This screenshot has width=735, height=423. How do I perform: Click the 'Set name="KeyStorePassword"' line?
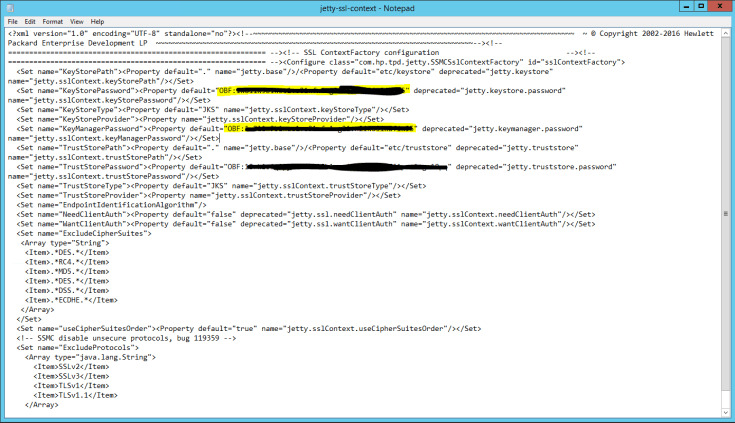pyautogui.click(x=291, y=91)
